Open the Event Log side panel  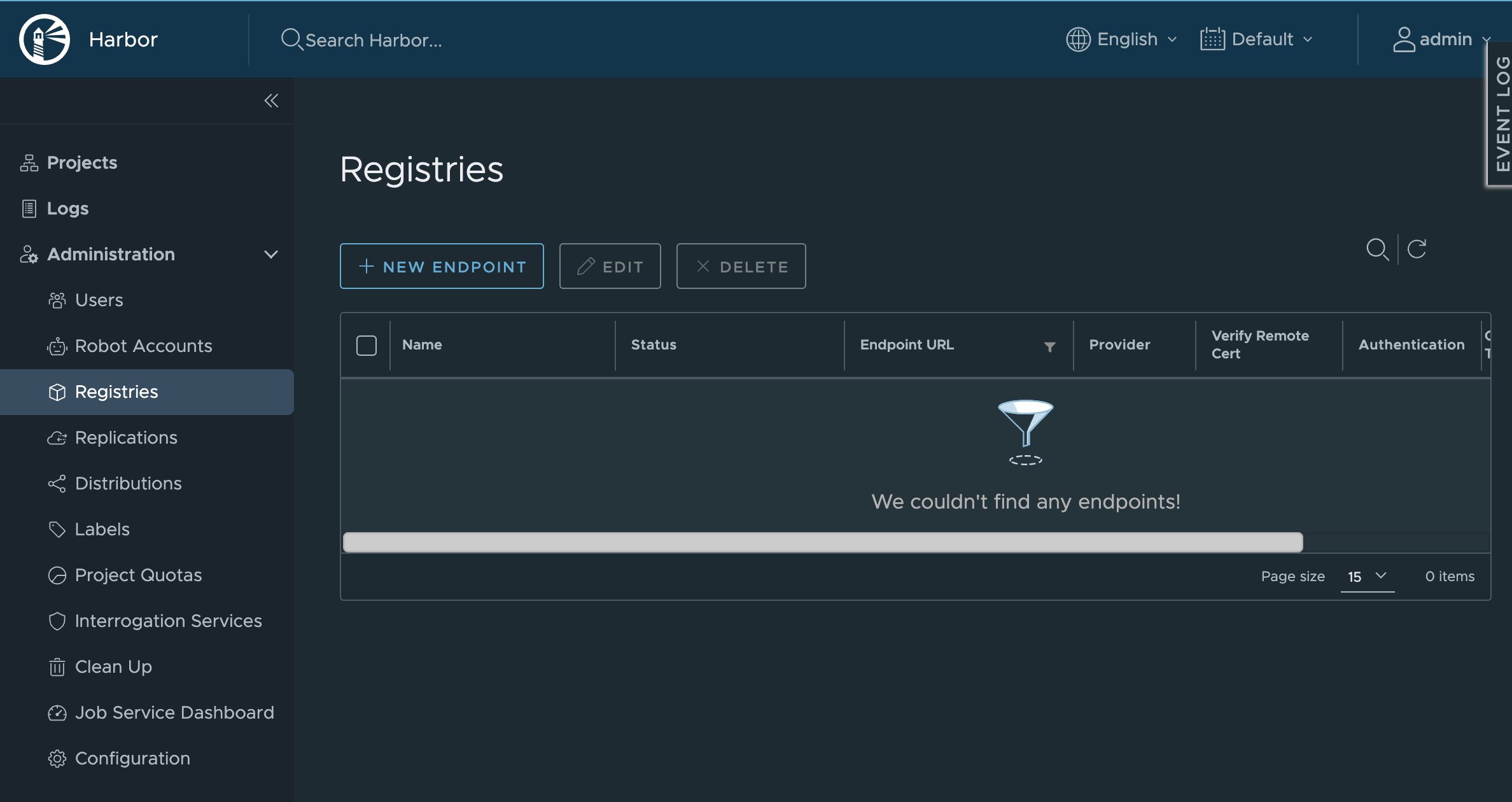pyautogui.click(x=1502, y=115)
